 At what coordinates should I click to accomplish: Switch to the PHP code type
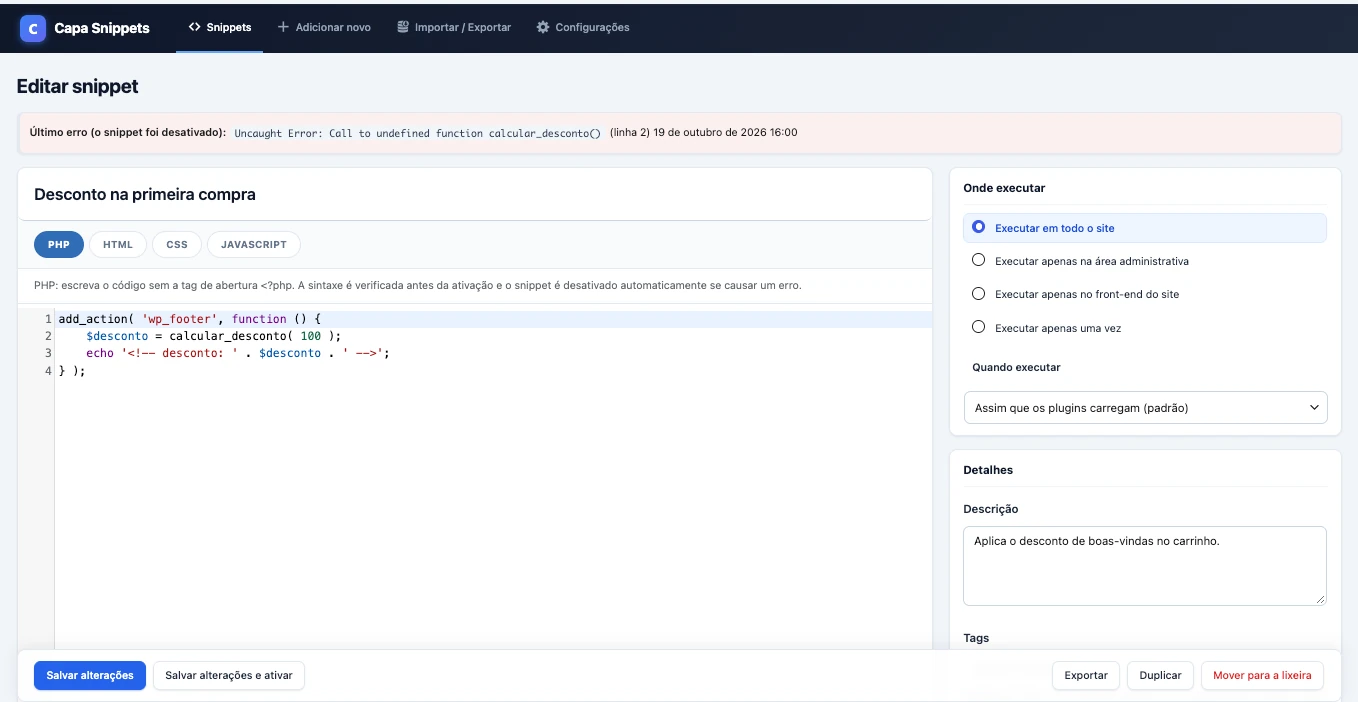point(59,245)
